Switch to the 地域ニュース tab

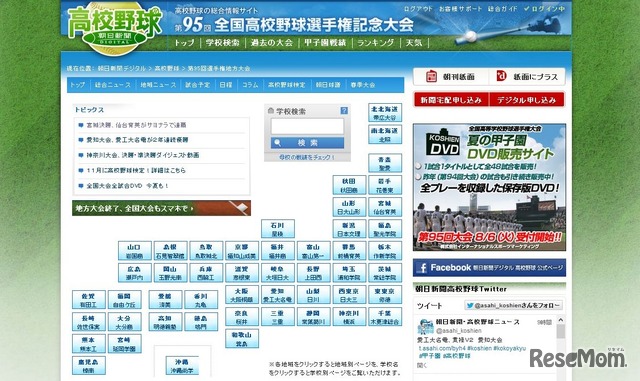coord(158,85)
